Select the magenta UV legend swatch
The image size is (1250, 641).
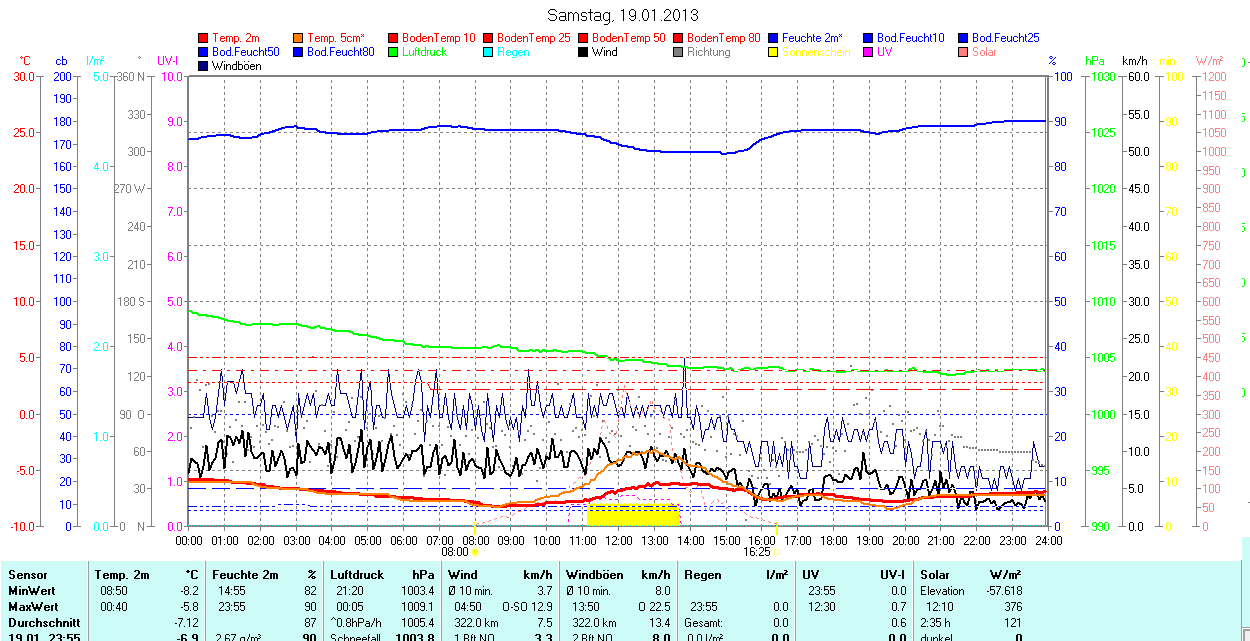tap(869, 52)
